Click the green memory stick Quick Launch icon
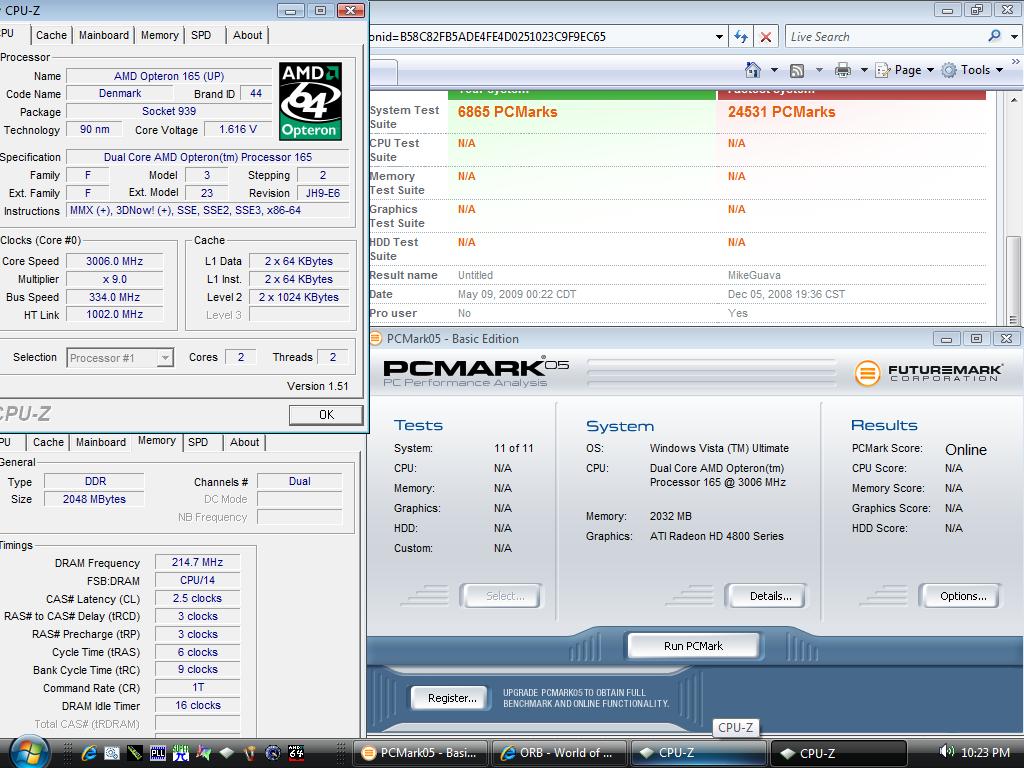Screen dimensions: 1024x768 point(135,753)
